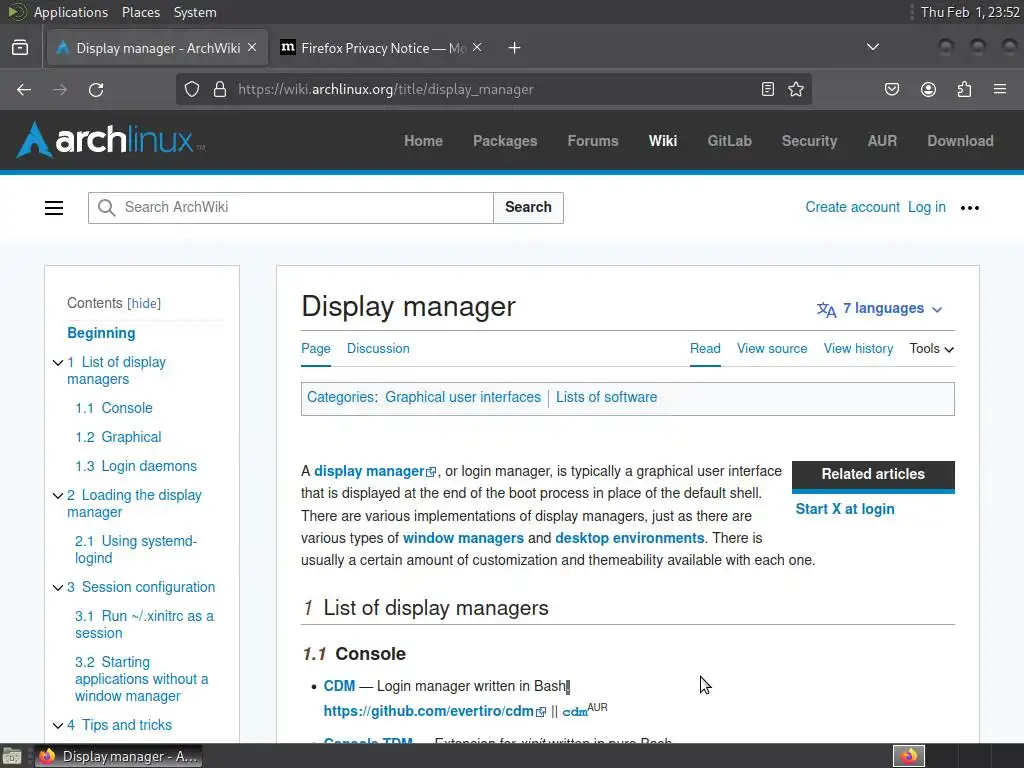Open Security in Arch navigation
The image size is (1024, 768).
(809, 141)
